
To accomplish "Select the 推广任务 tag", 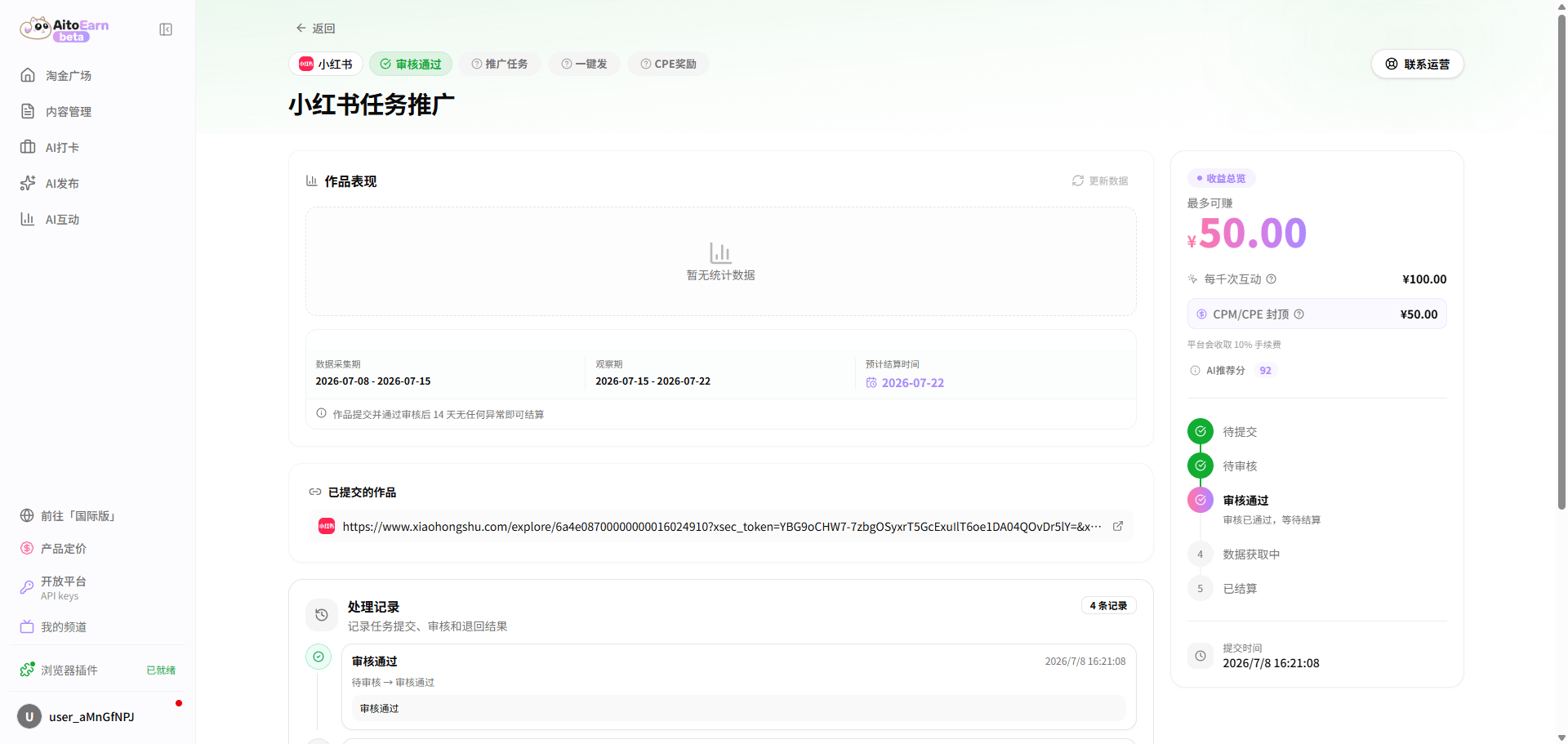I will coord(499,64).
